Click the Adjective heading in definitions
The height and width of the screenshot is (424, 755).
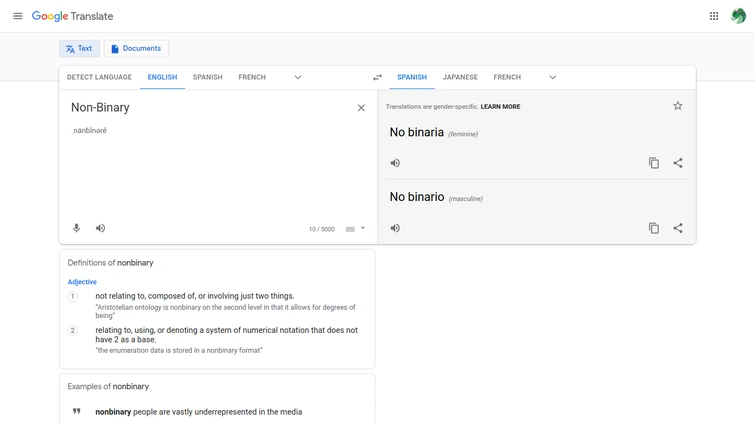click(82, 282)
